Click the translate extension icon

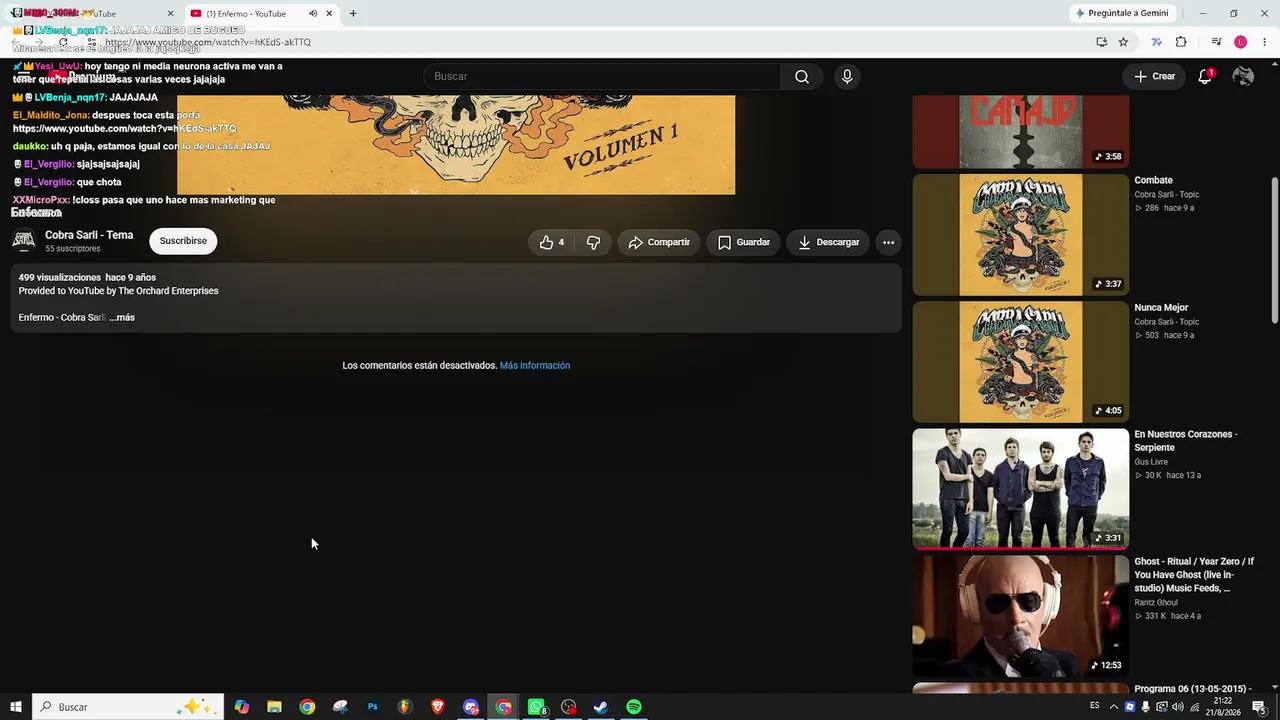(1157, 42)
